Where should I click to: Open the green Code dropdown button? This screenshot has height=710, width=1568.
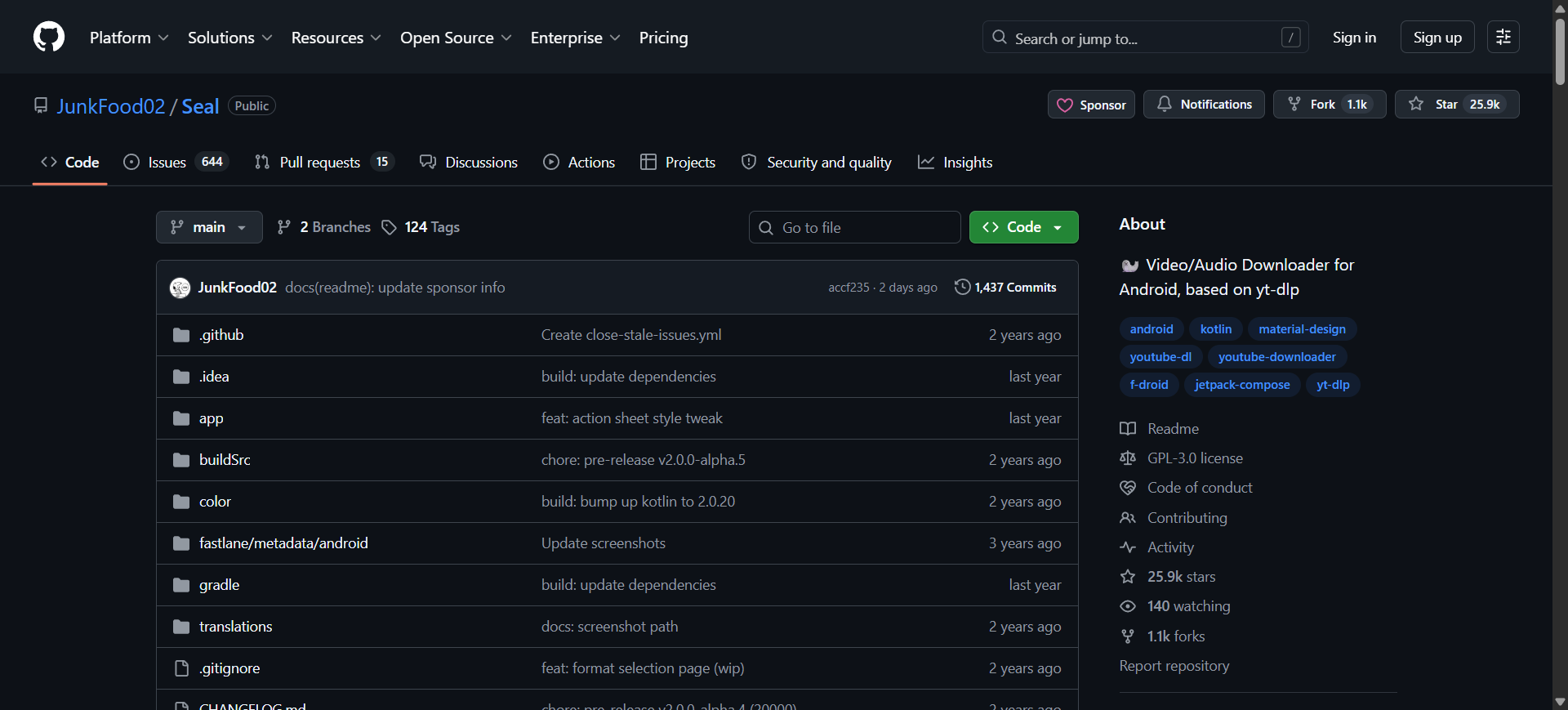(1023, 227)
